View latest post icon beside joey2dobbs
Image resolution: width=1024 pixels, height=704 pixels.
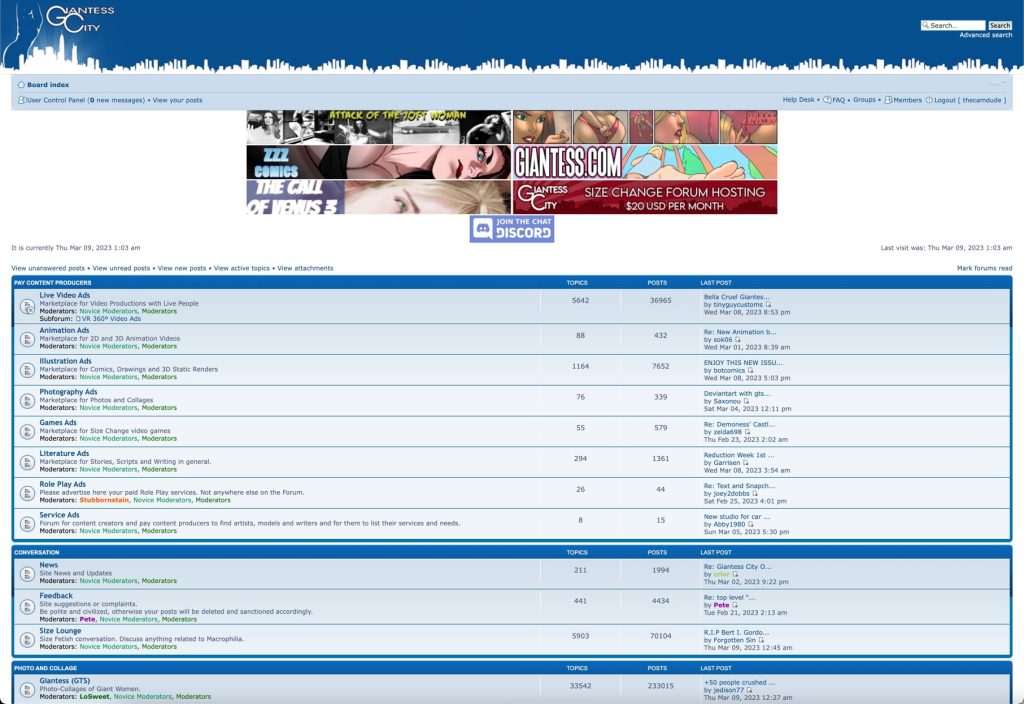tap(755, 493)
